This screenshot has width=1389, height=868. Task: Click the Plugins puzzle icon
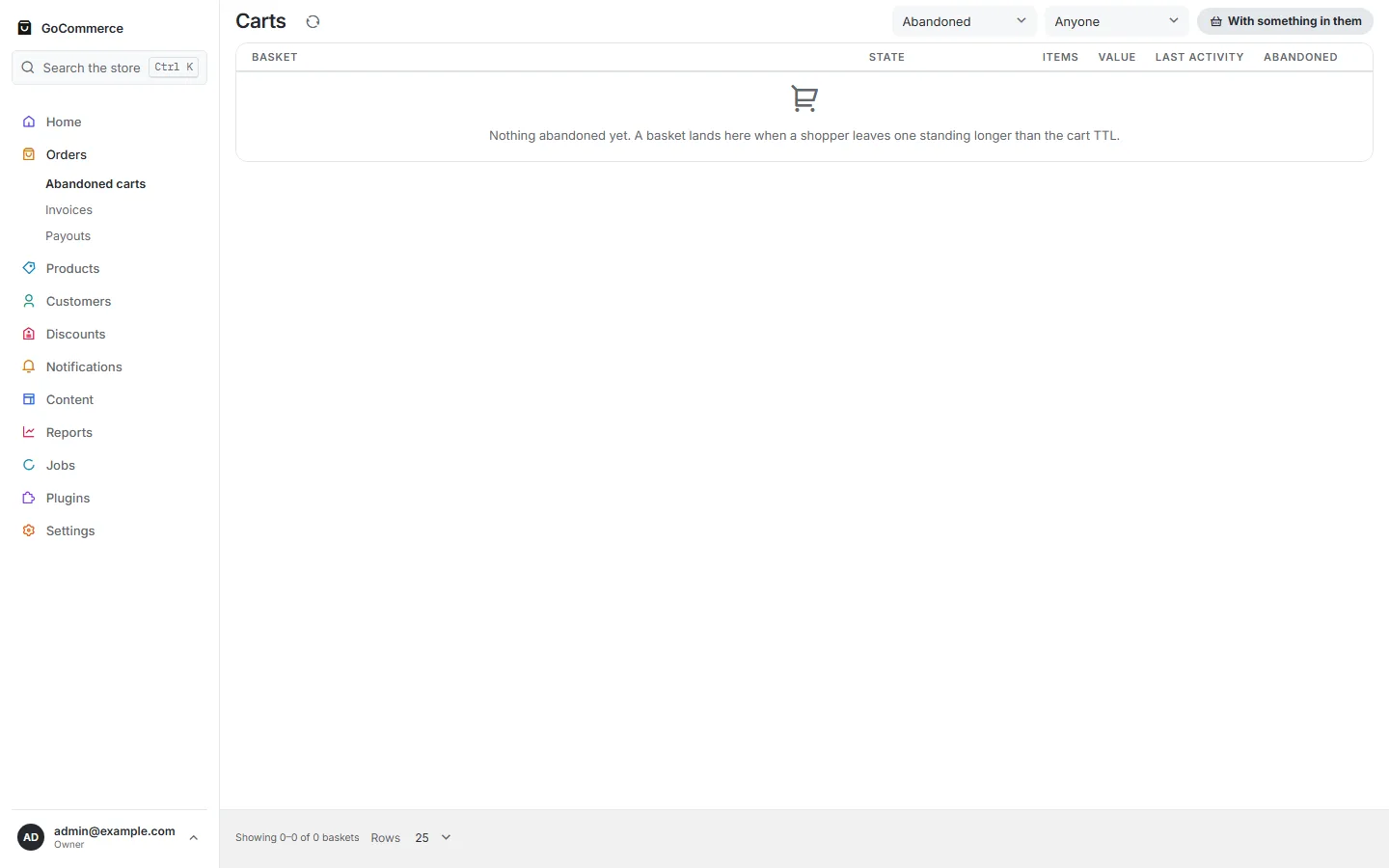(x=29, y=498)
